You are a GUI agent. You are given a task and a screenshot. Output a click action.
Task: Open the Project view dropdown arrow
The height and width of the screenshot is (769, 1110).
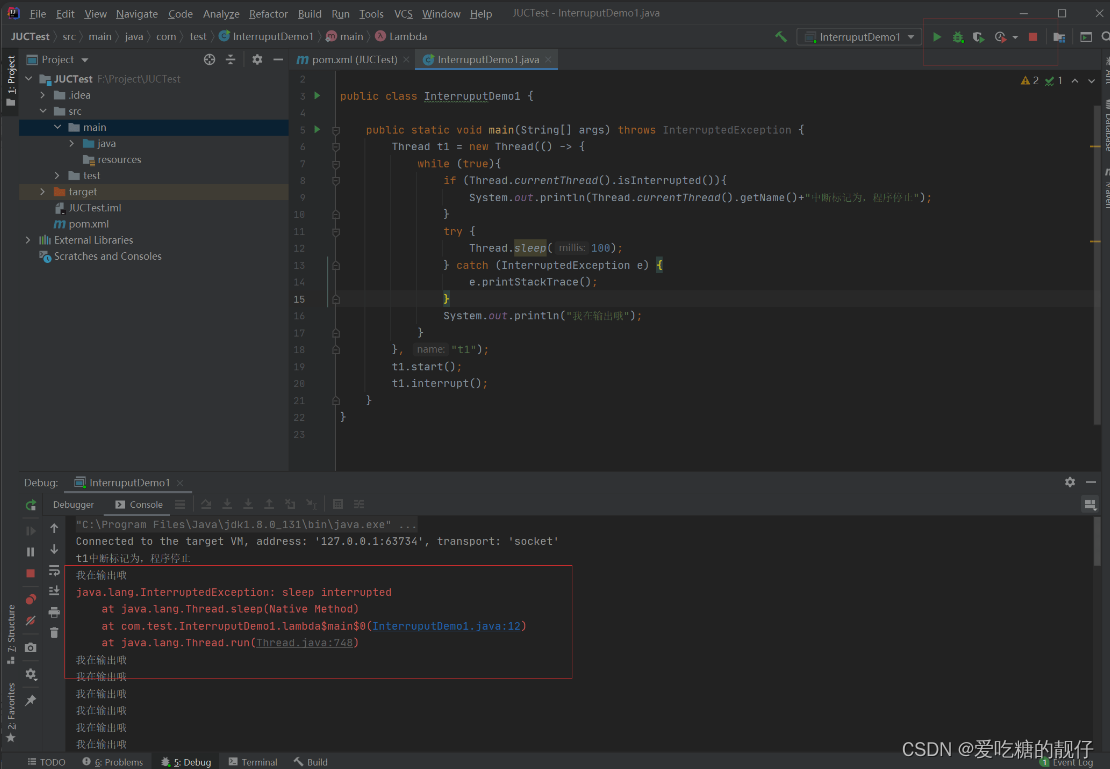(x=85, y=60)
